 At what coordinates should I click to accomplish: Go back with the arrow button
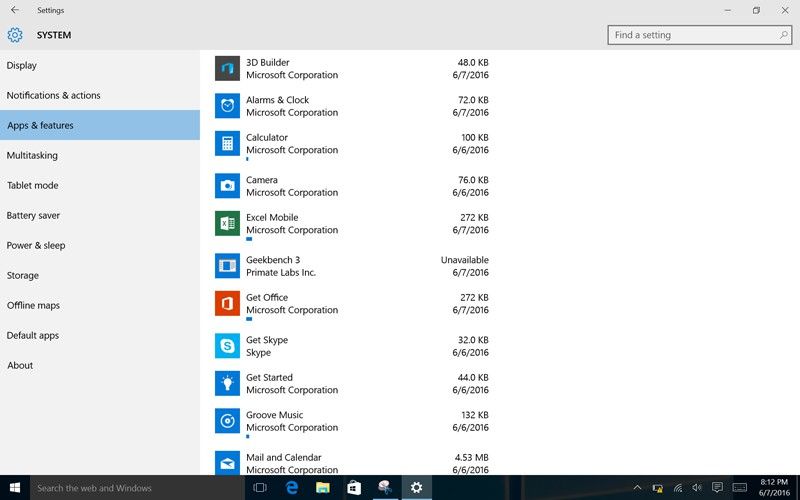[15, 10]
